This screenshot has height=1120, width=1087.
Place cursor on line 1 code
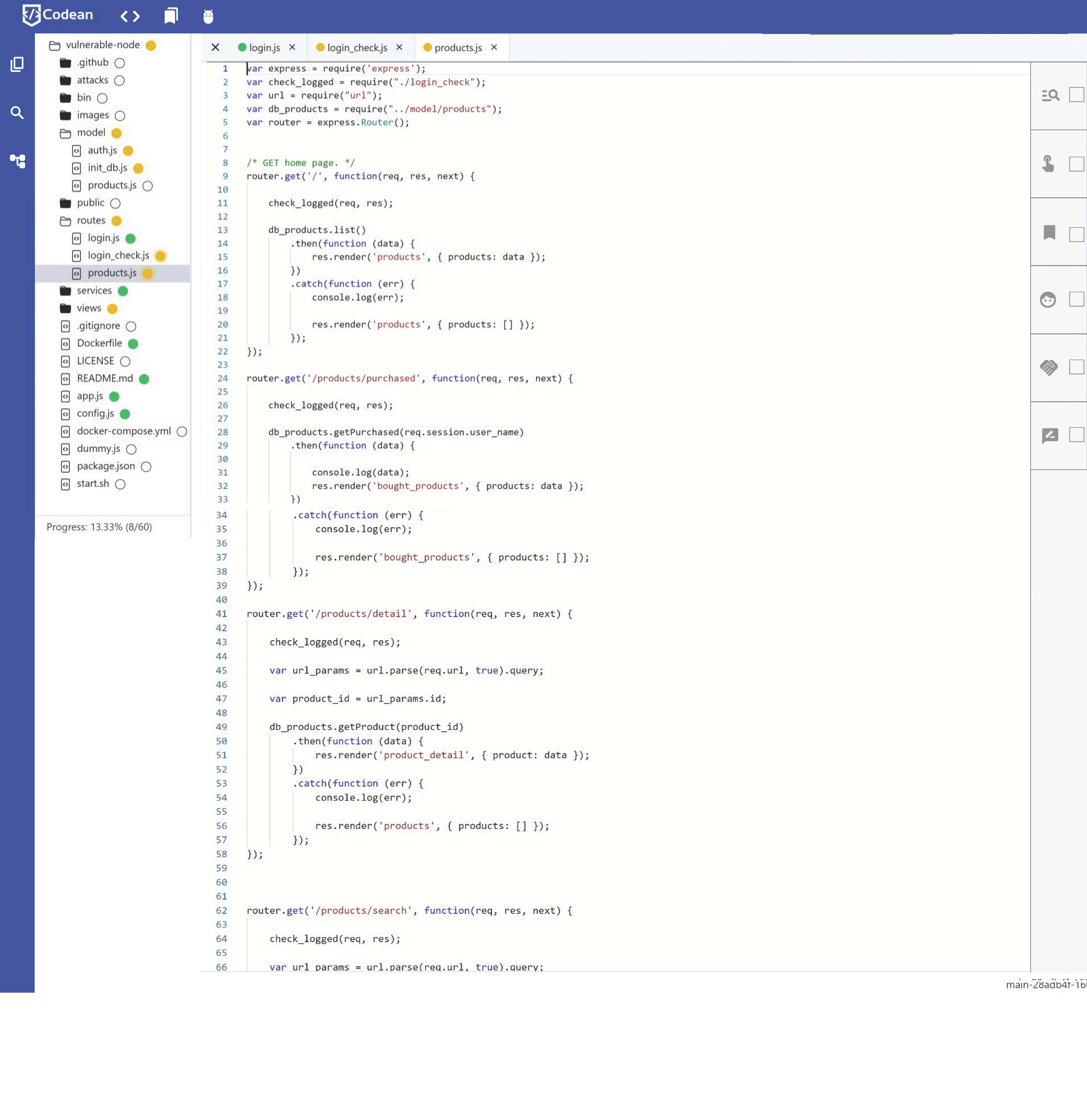pos(336,69)
